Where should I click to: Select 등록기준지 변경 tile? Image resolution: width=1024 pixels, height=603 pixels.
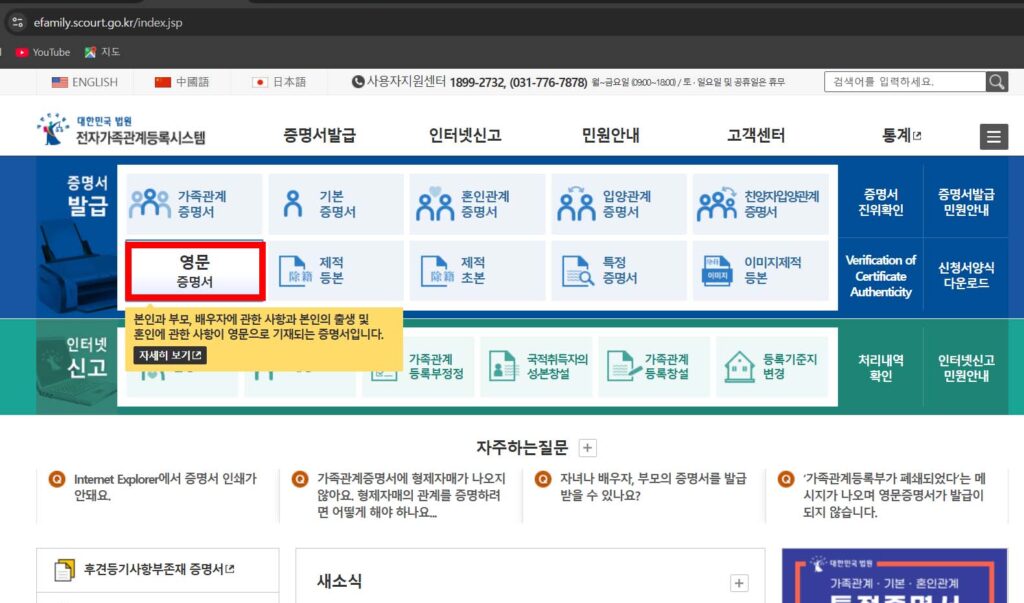click(x=772, y=367)
